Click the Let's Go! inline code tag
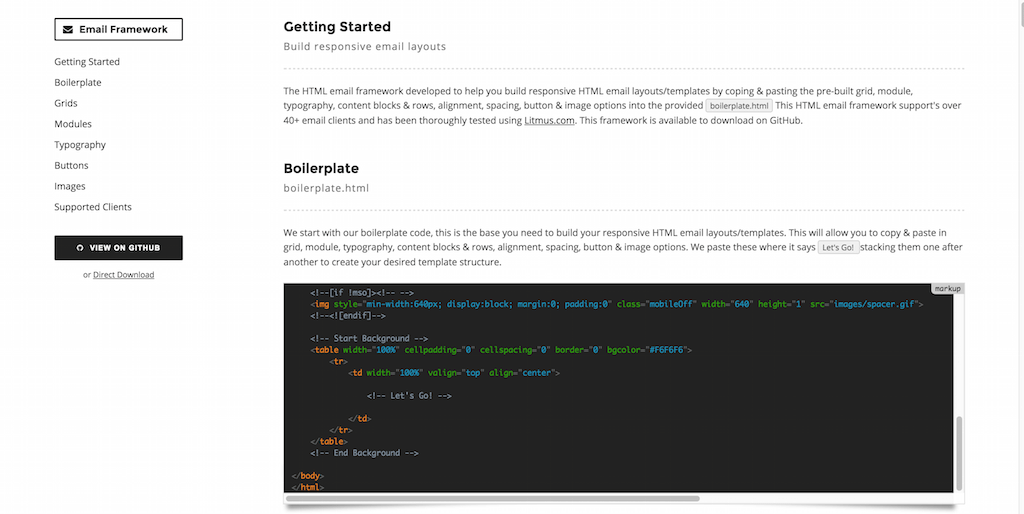The image size is (1024, 514). tap(838, 247)
